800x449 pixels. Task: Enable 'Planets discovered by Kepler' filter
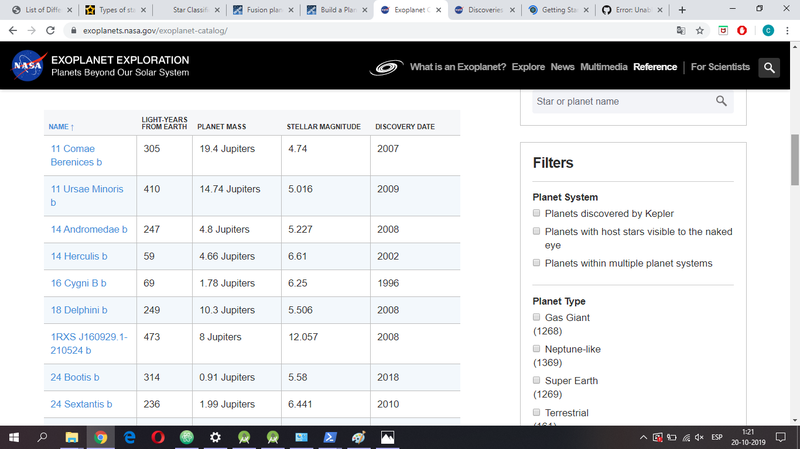tap(537, 213)
